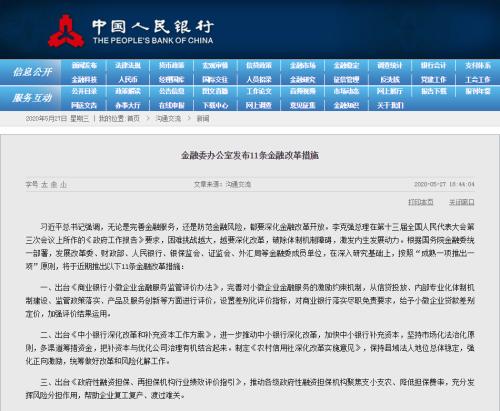The height and width of the screenshot is (411, 500).
Task: Click the 新闻 breadcrumb link
Action: coord(203,118)
